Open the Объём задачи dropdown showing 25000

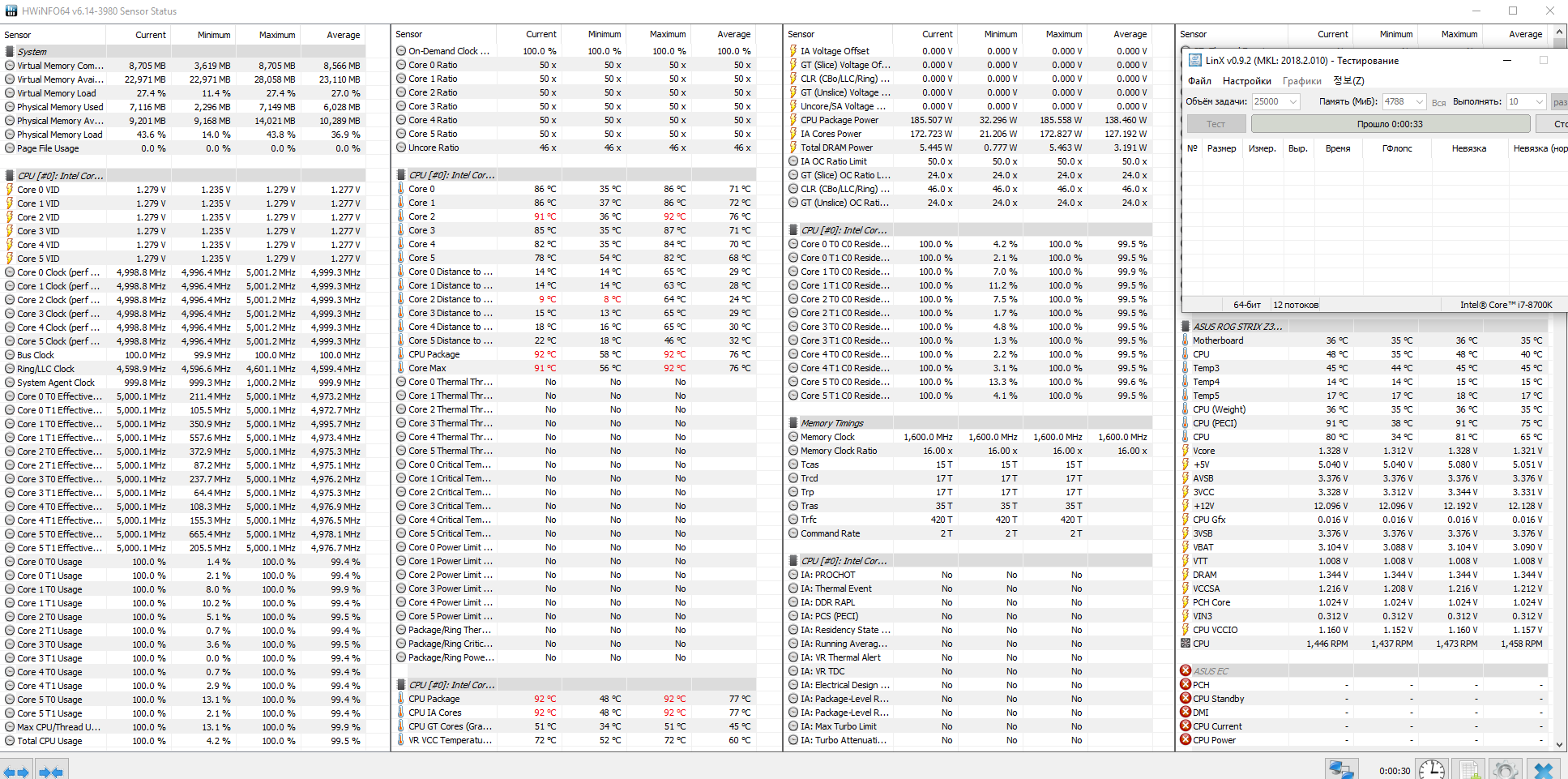point(1276,101)
